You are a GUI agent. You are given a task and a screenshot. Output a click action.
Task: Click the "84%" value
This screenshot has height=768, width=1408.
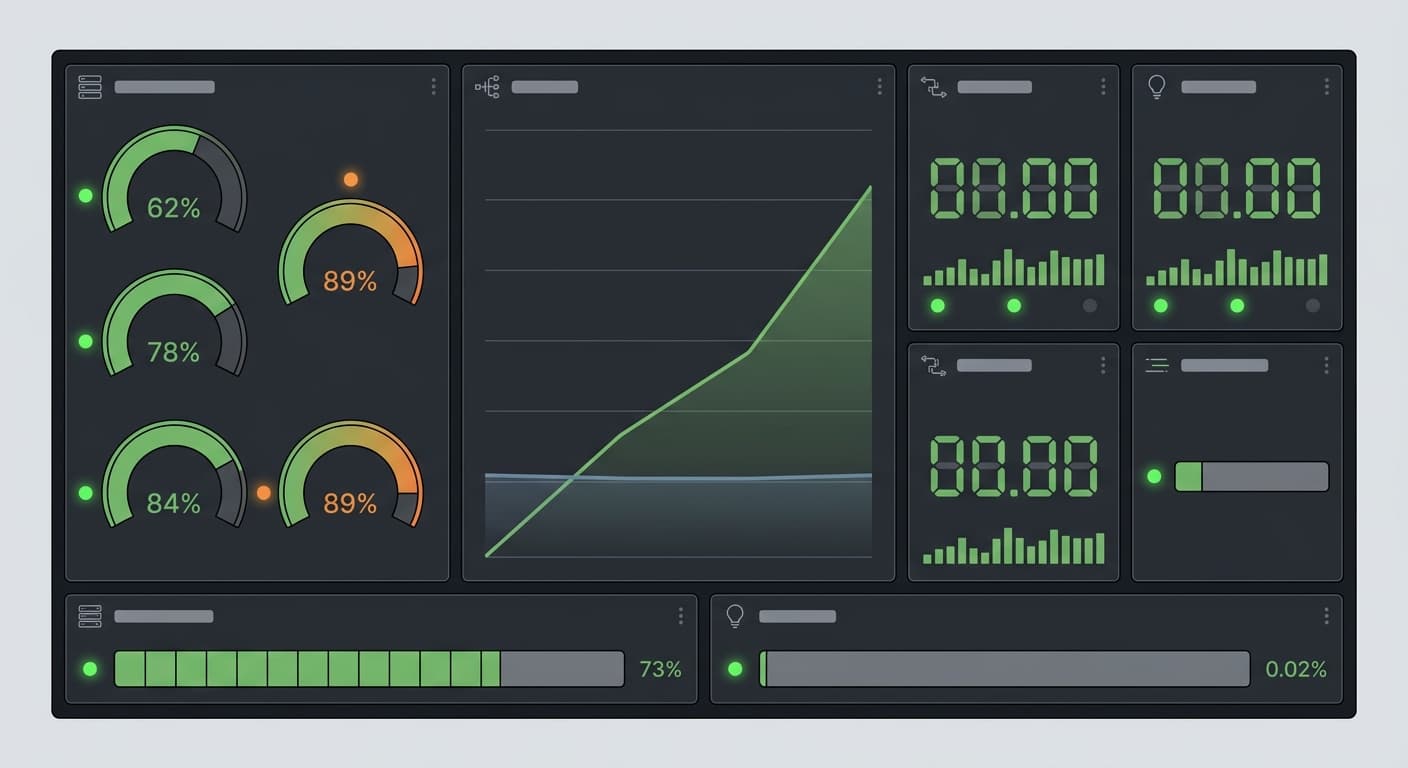pos(174,503)
